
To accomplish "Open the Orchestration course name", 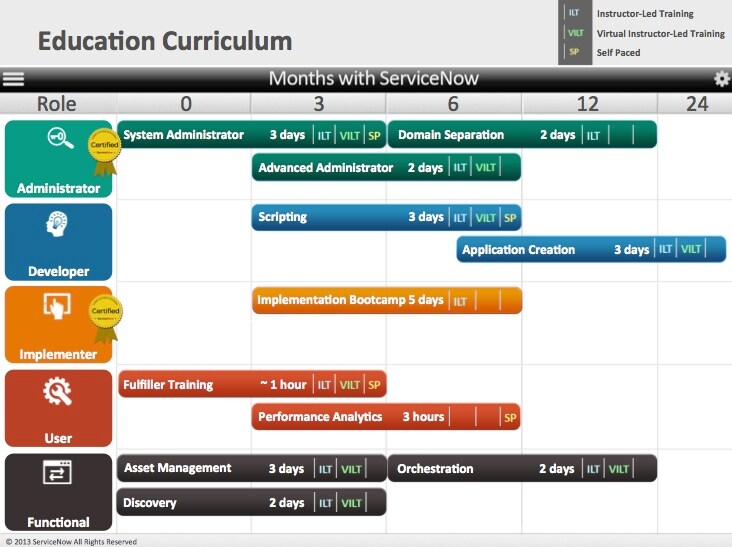I will pyautogui.click(x=435, y=469).
